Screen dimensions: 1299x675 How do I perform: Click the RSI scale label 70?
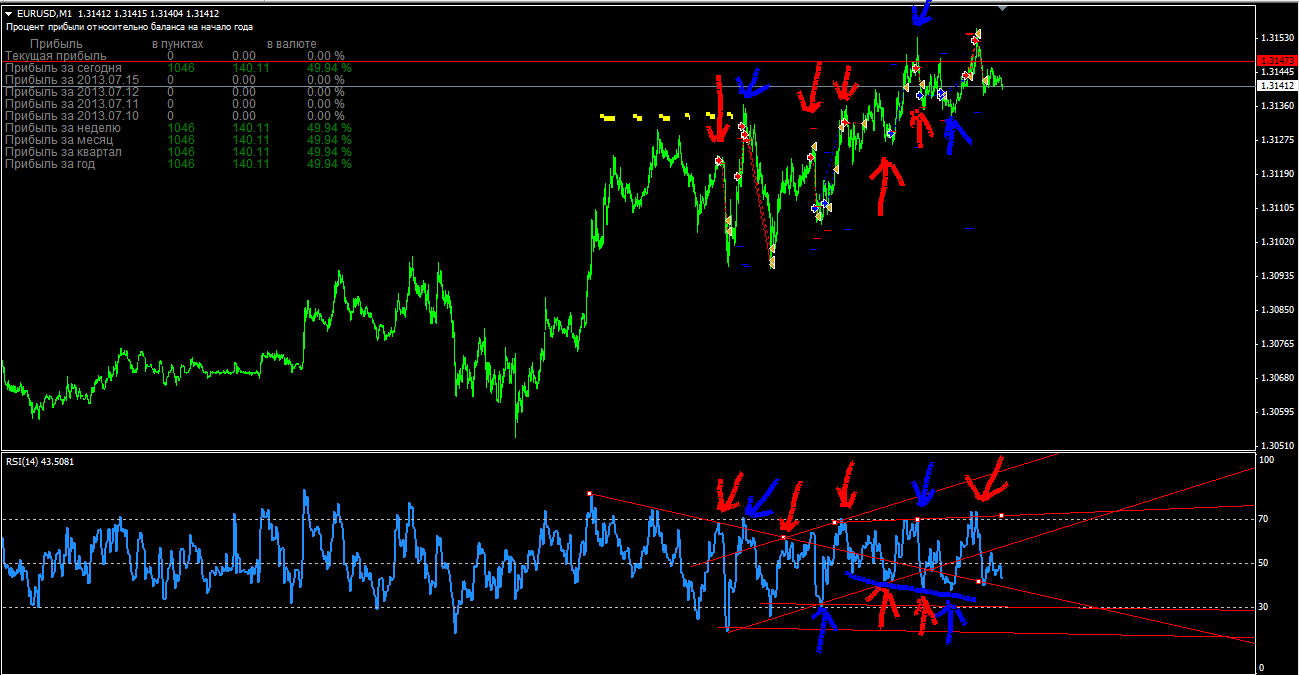pos(1265,519)
